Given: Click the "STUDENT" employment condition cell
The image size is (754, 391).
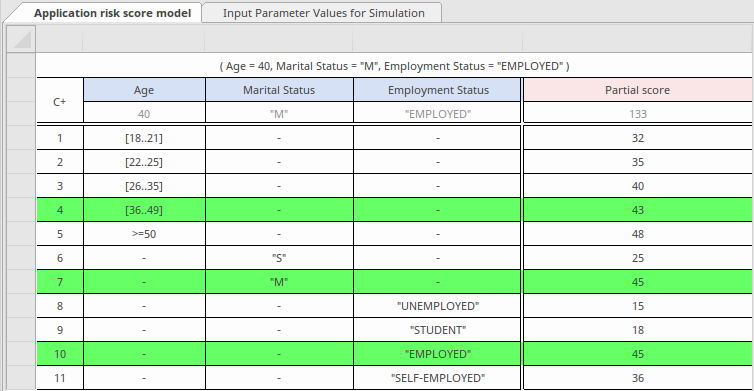Looking at the screenshot, I should (437, 330).
